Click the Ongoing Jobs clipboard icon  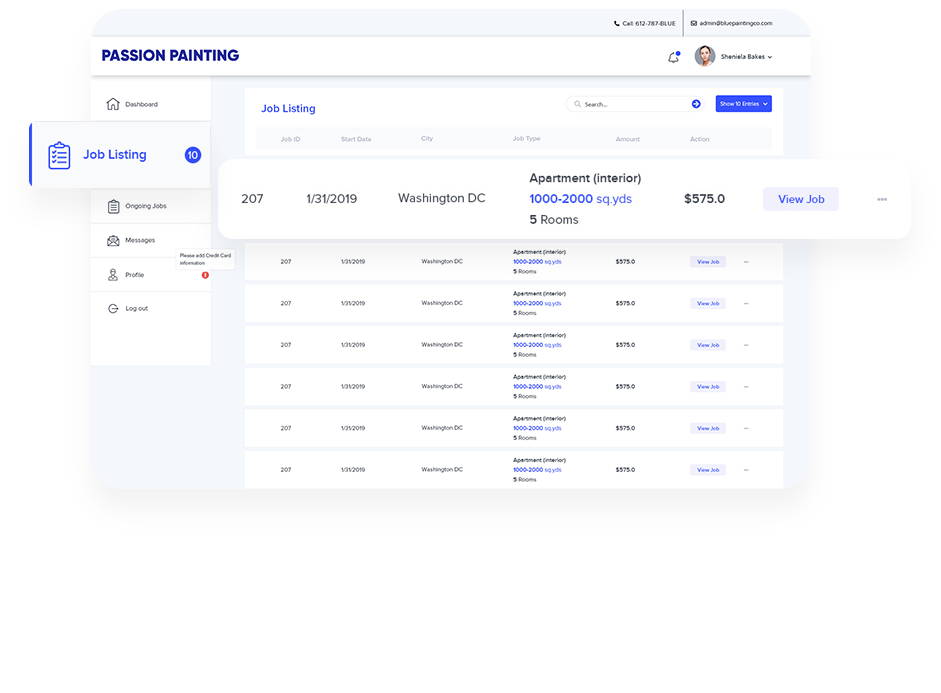(x=113, y=206)
